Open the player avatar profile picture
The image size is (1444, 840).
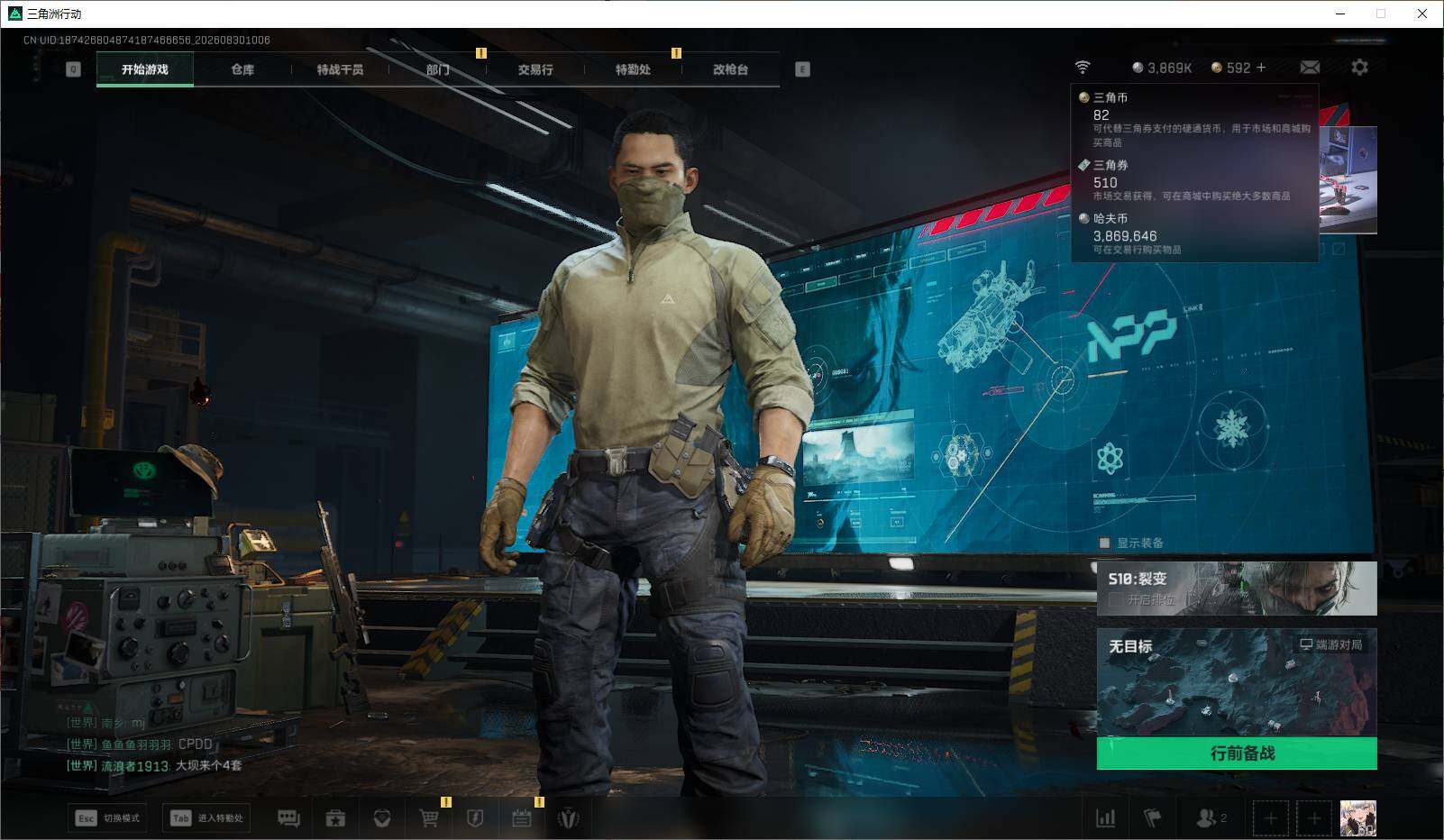[1357, 818]
